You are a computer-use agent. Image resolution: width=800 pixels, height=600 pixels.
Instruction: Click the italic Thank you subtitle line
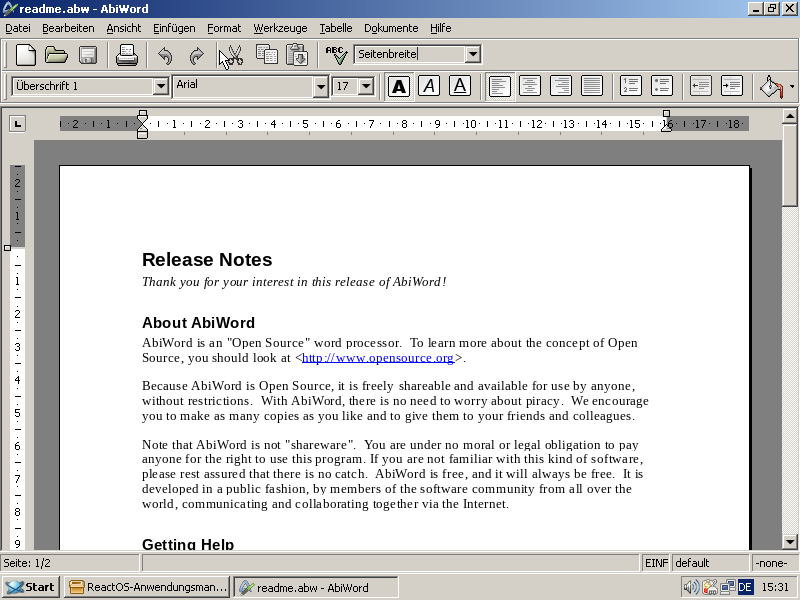pyautogui.click(x=294, y=282)
